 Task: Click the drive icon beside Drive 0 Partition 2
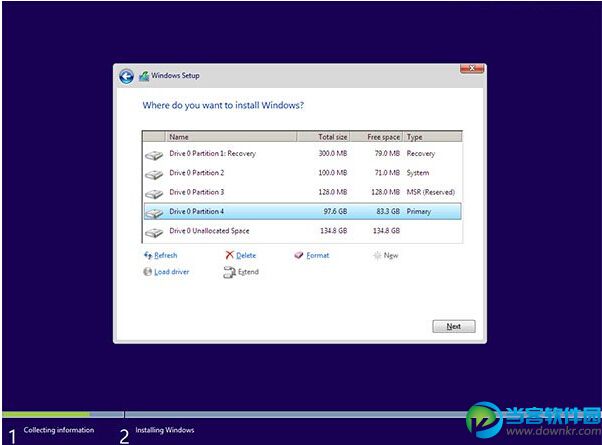click(x=154, y=175)
